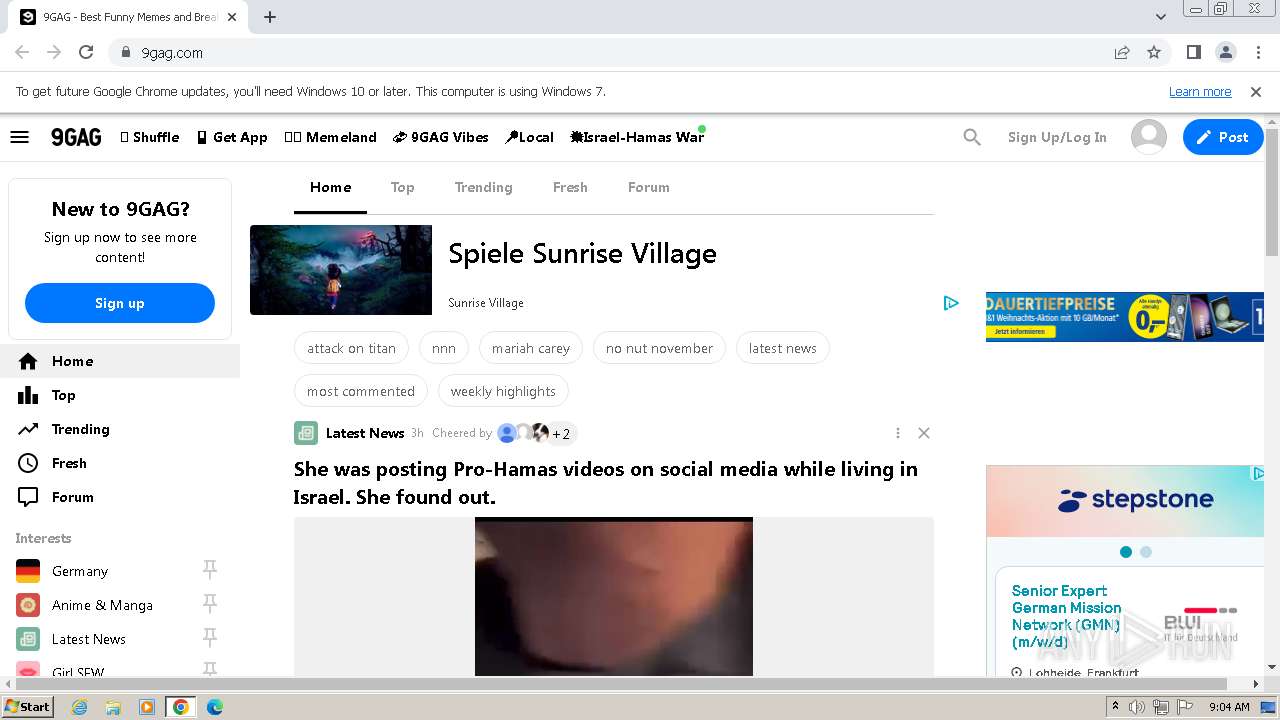Click Sign Up/Log In link
Viewport: 1280px width, 720px height.
[x=1057, y=137]
